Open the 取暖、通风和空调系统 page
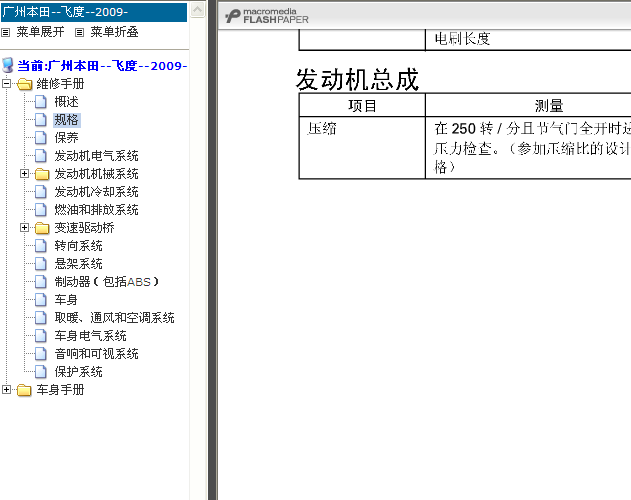The height and width of the screenshot is (500, 631). click(115, 318)
